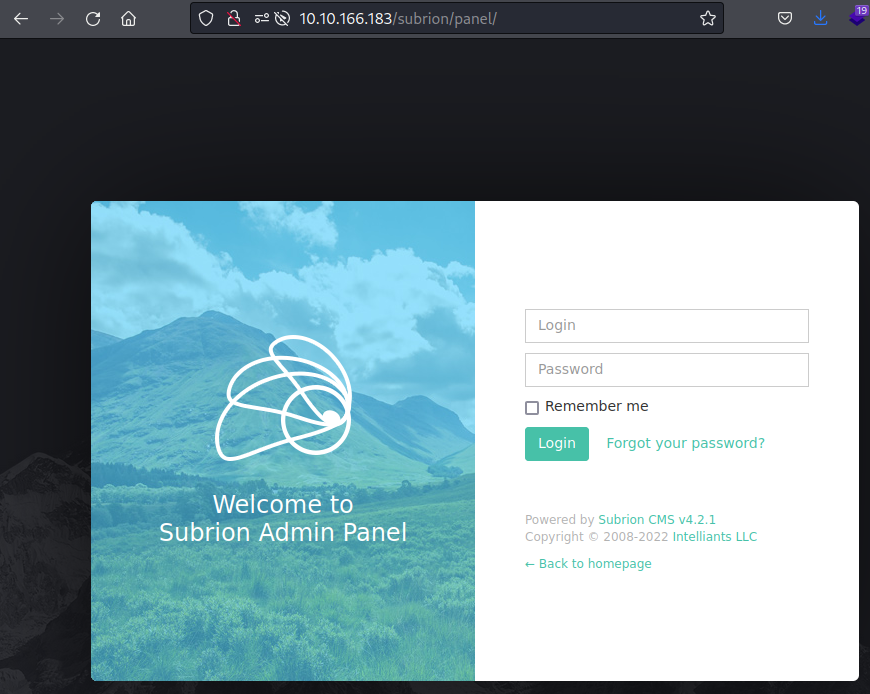
Task: Open the tracking protection shield icon
Action: pos(206,18)
